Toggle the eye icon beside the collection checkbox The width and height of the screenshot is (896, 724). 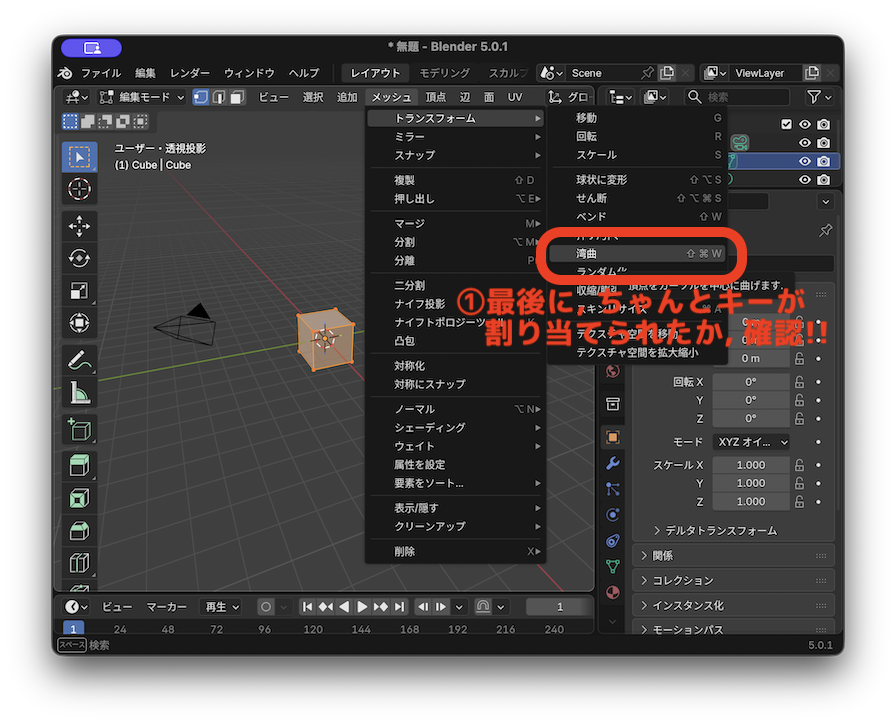coord(805,124)
